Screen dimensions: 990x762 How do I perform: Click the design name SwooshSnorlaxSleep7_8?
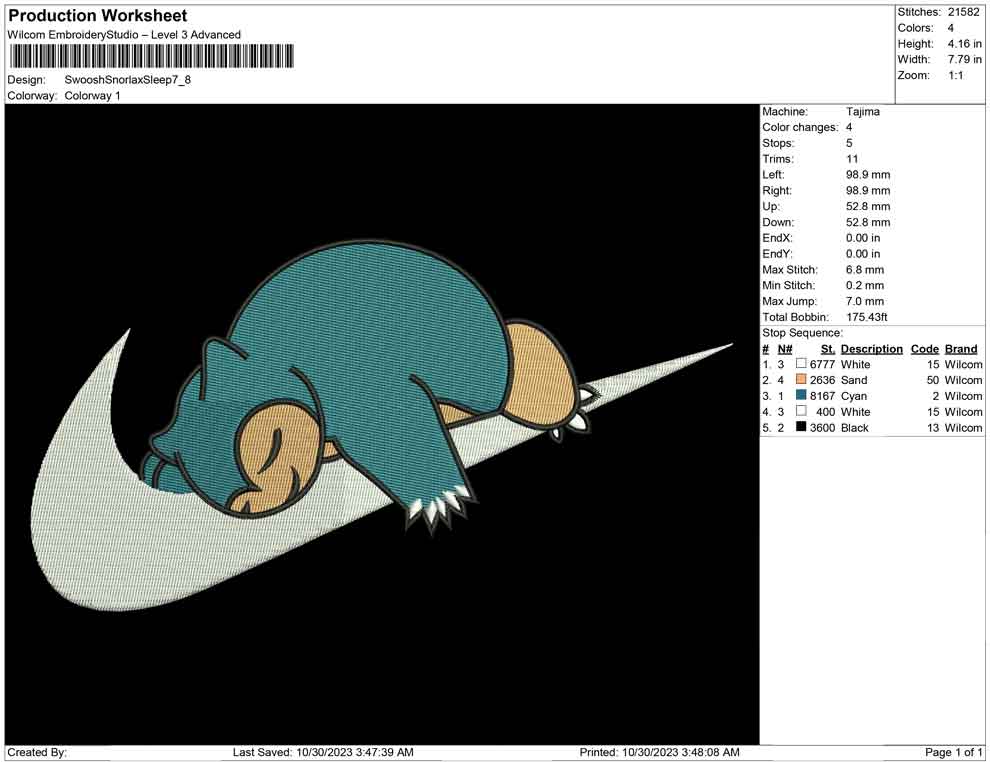(x=127, y=79)
